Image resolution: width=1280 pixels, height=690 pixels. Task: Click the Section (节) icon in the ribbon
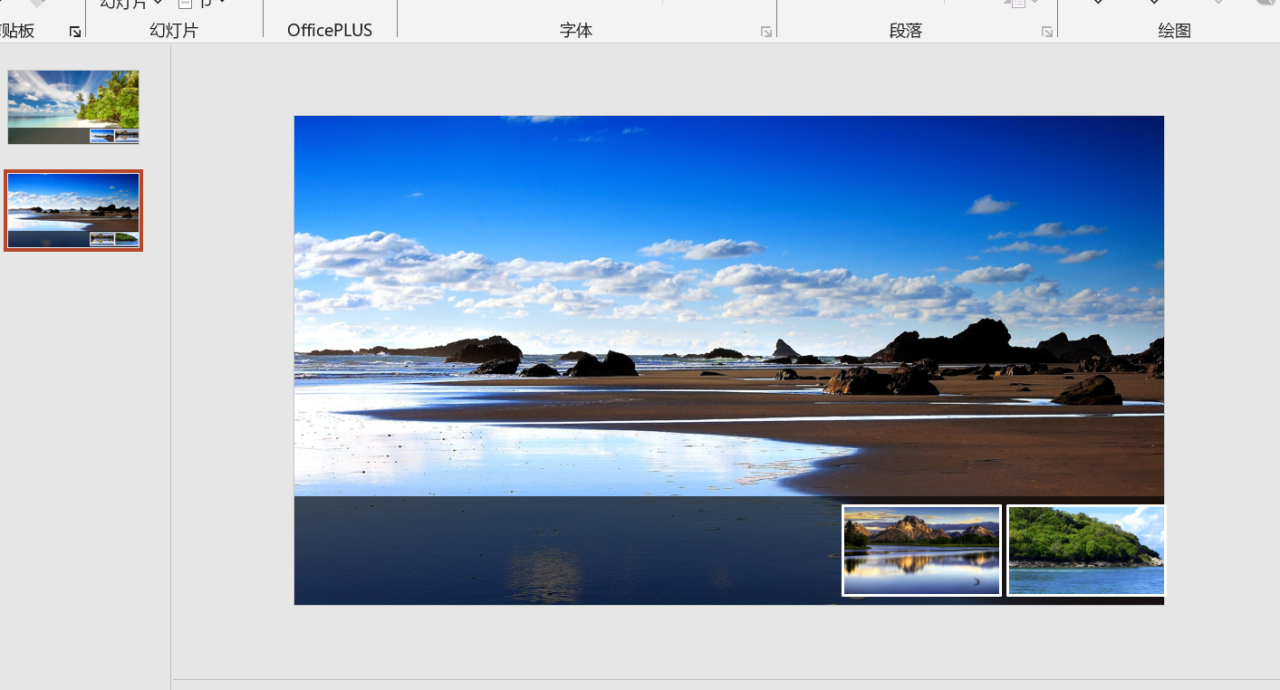coord(185,4)
